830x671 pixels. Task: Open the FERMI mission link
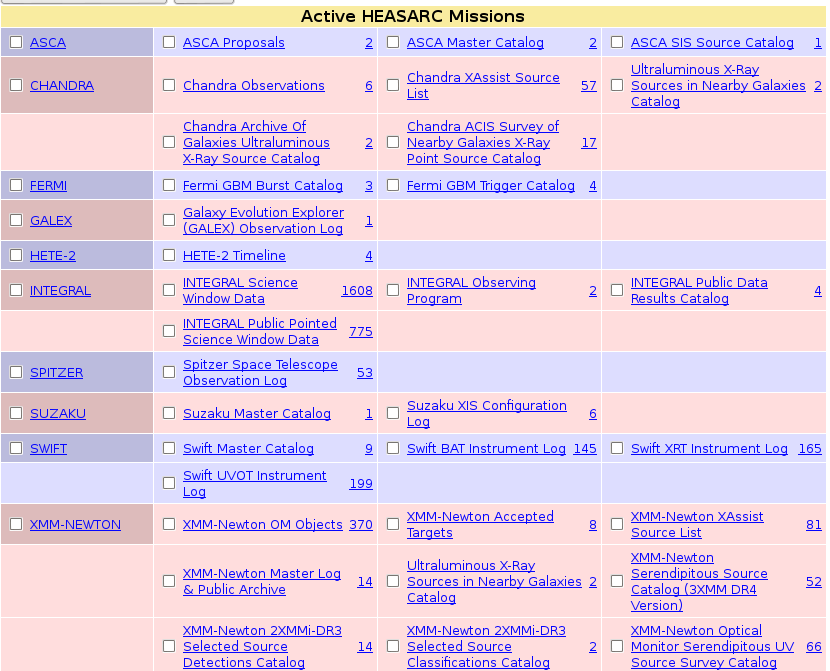coord(48,185)
